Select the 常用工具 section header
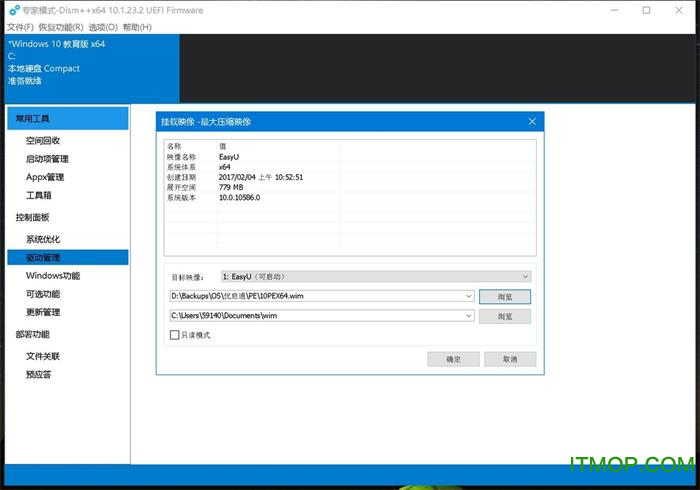The height and width of the screenshot is (490, 700). [68, 119]
